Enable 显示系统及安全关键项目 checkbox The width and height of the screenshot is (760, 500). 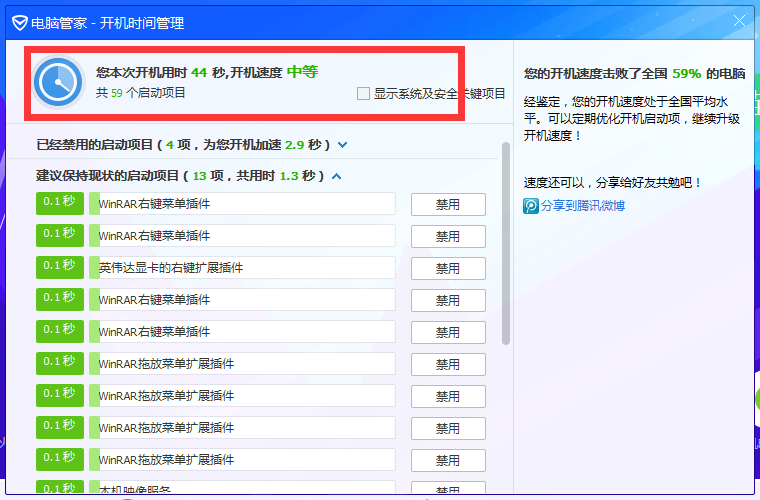pos(363,94)
